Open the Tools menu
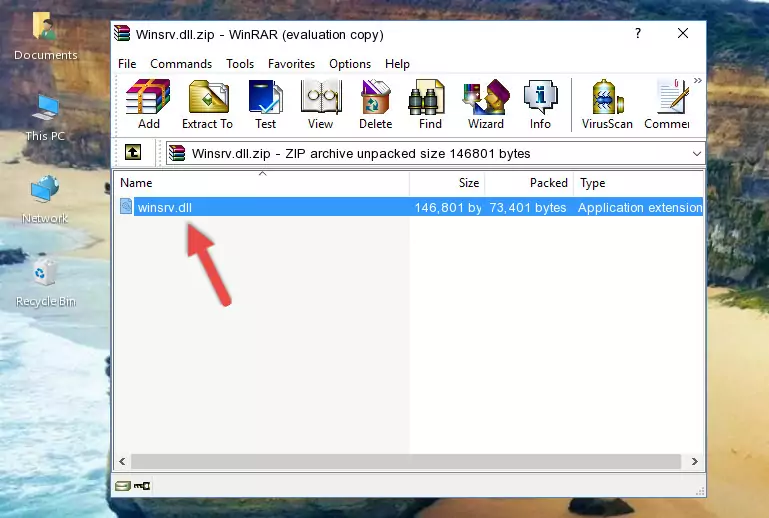The height and width of the screenshot is (518, 769). click(240, 64)
